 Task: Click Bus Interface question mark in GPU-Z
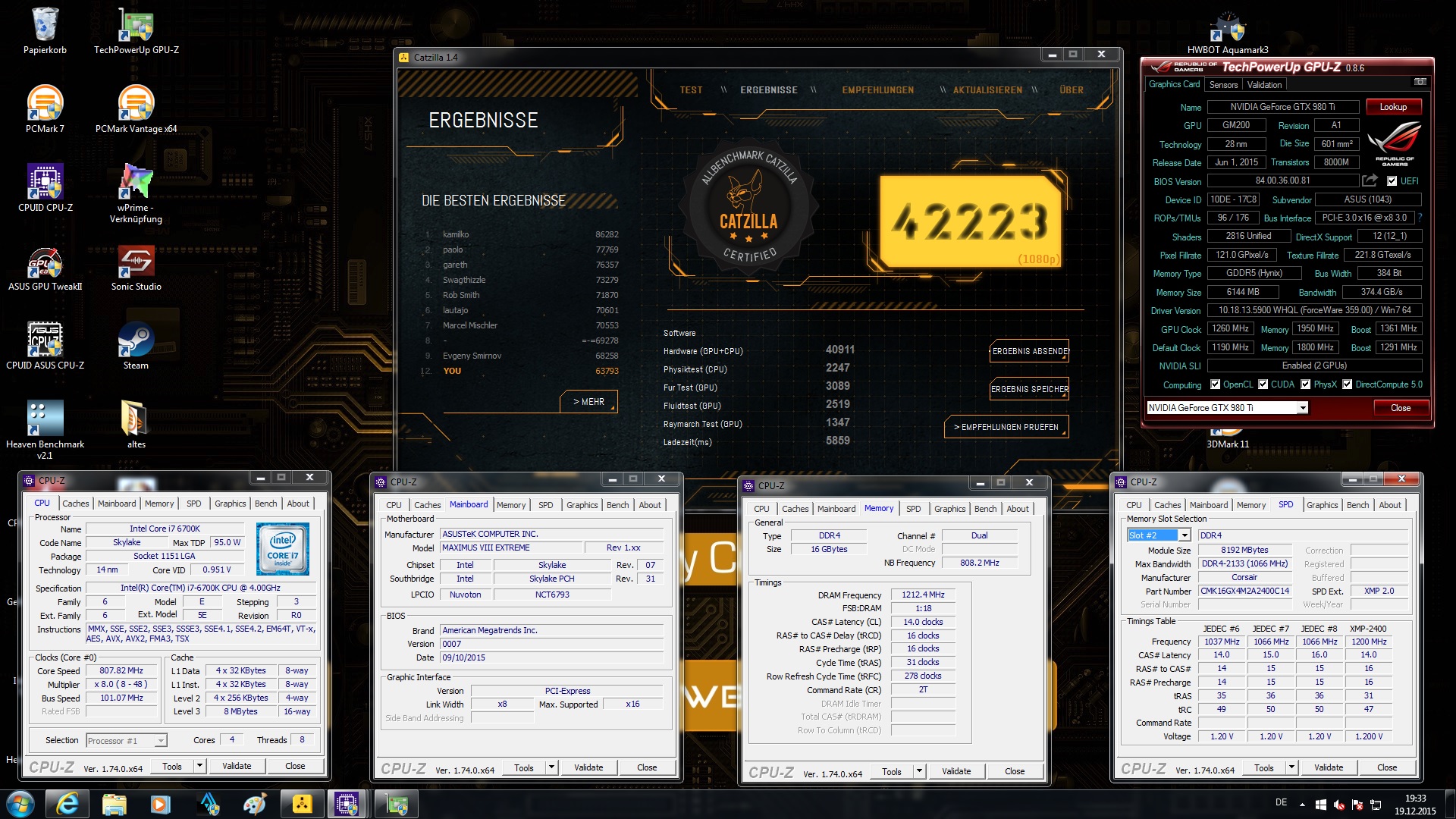(1420, 218)
